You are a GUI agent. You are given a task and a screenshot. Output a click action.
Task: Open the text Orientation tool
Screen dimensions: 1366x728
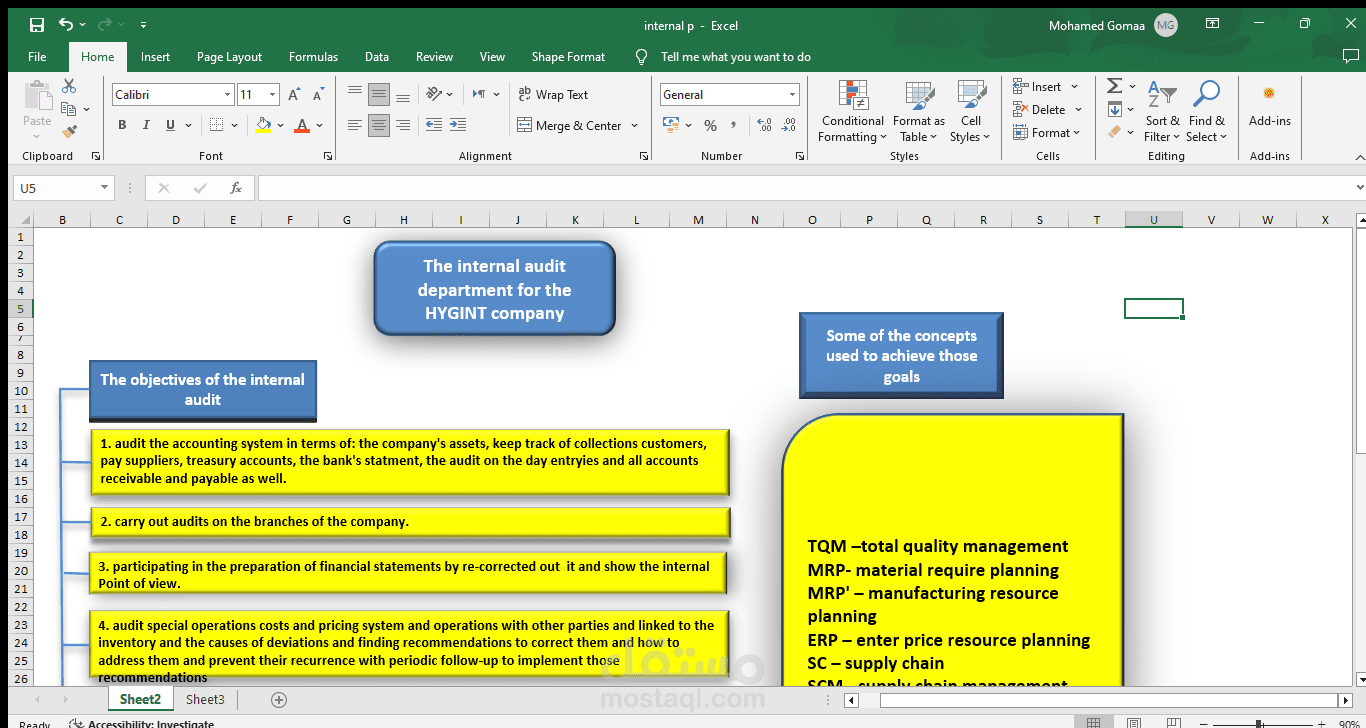435,95
